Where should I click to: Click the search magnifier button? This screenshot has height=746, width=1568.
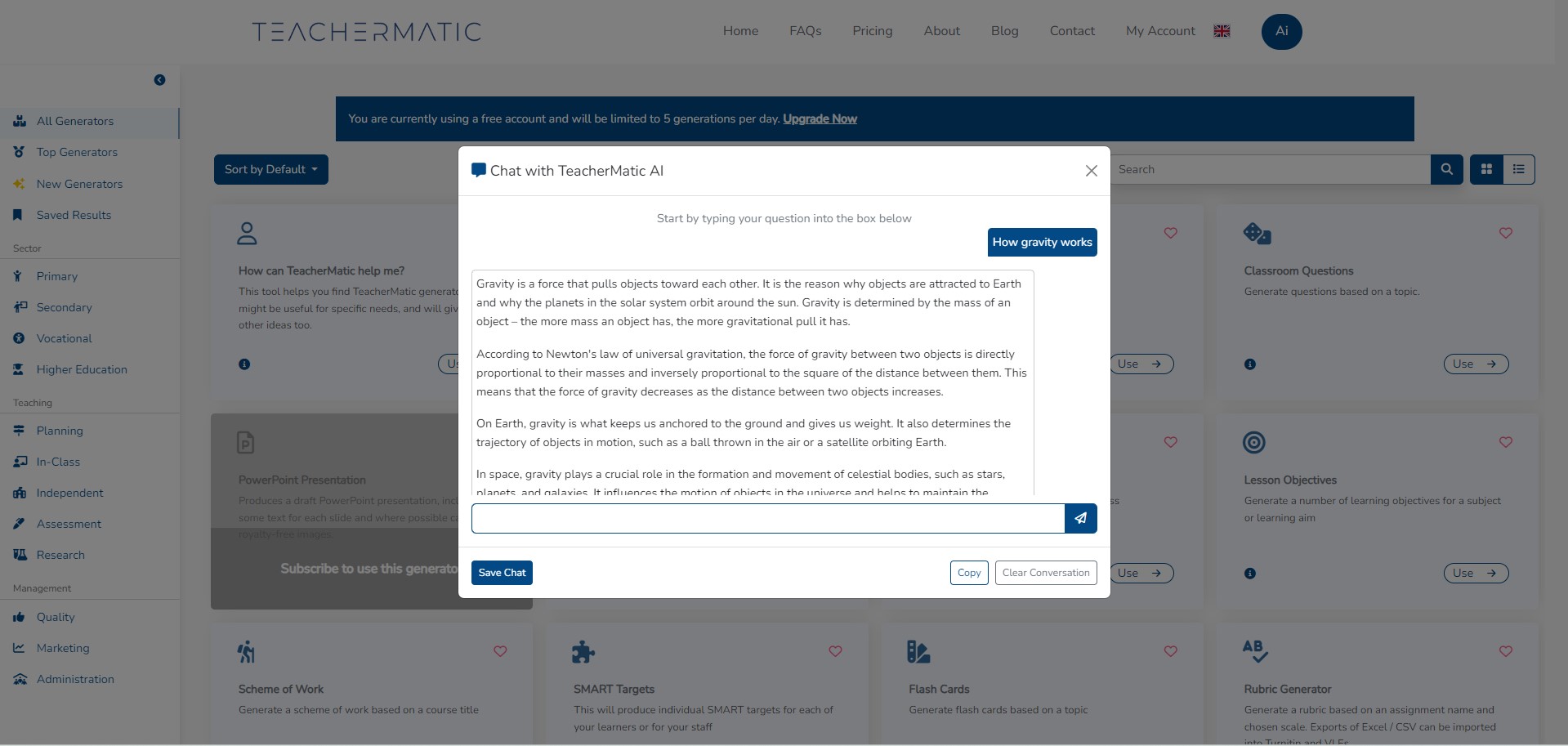tap(1446, 169)
